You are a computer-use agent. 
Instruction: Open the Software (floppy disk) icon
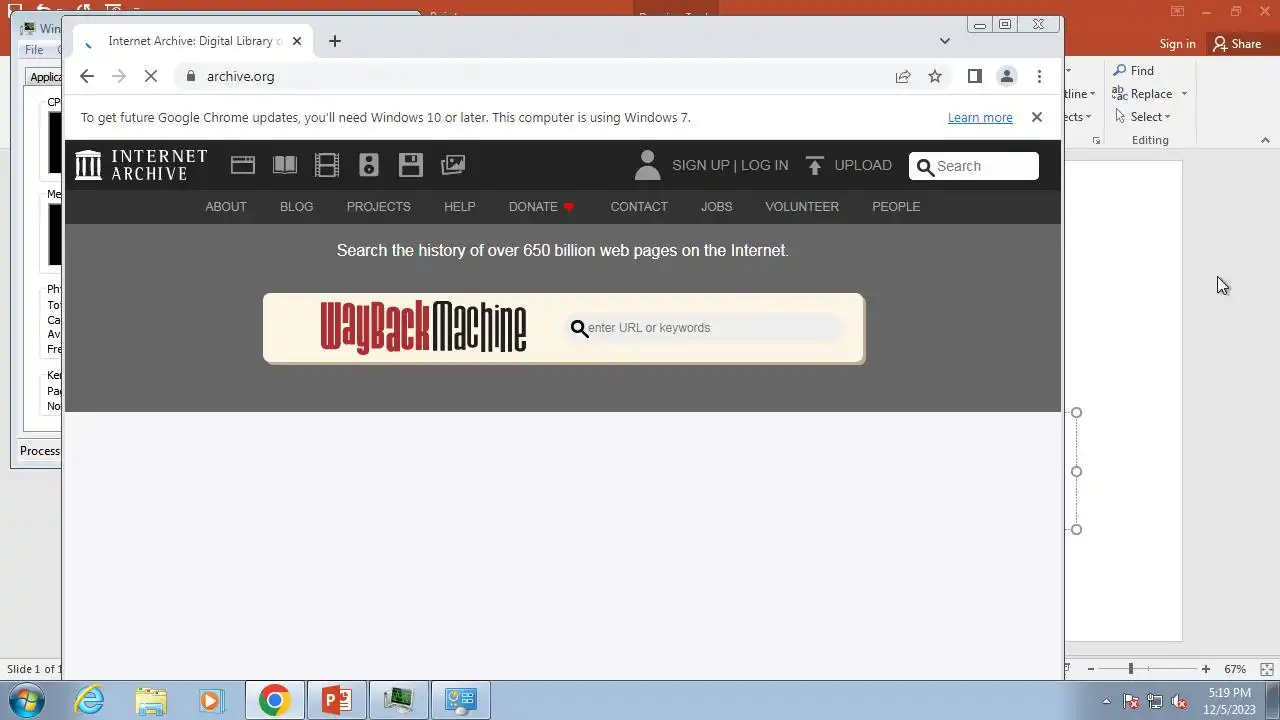point(411,165)
